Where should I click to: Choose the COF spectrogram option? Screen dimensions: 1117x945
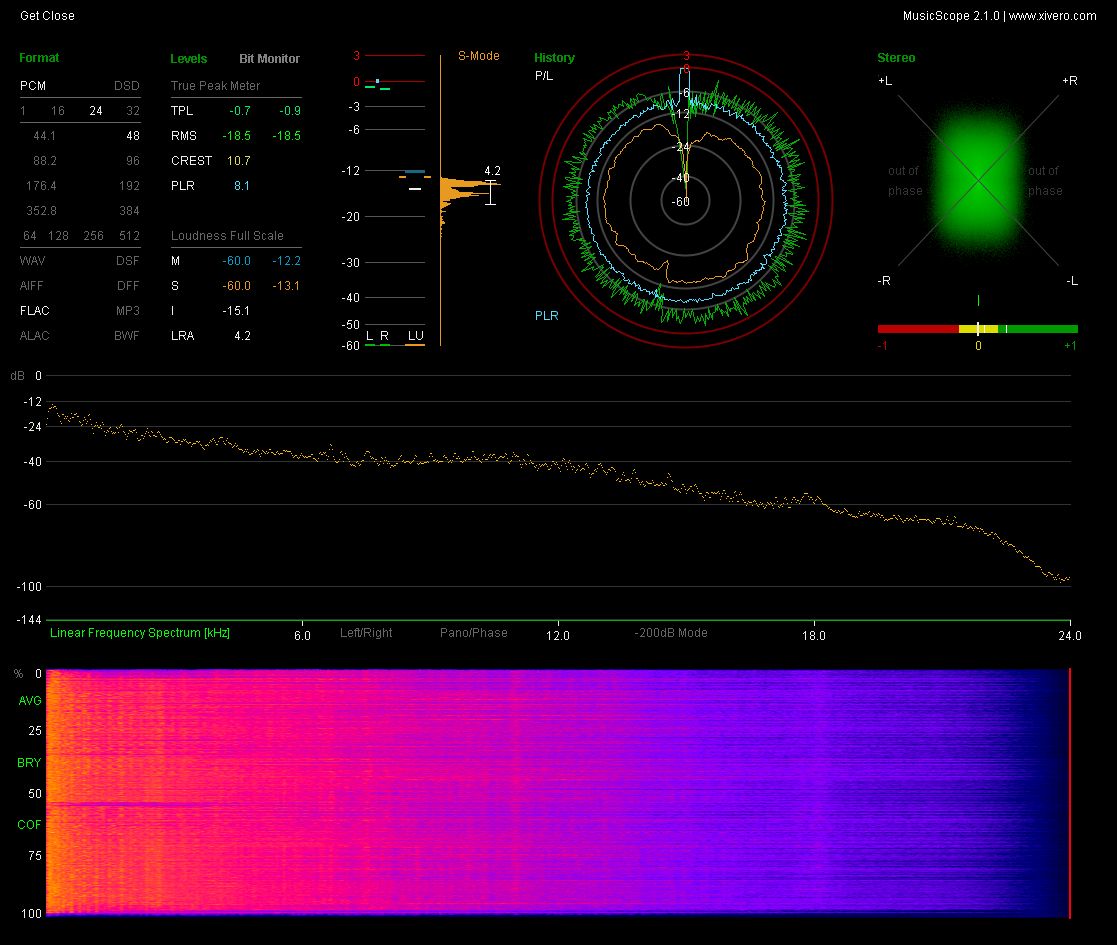coord(29,825)
